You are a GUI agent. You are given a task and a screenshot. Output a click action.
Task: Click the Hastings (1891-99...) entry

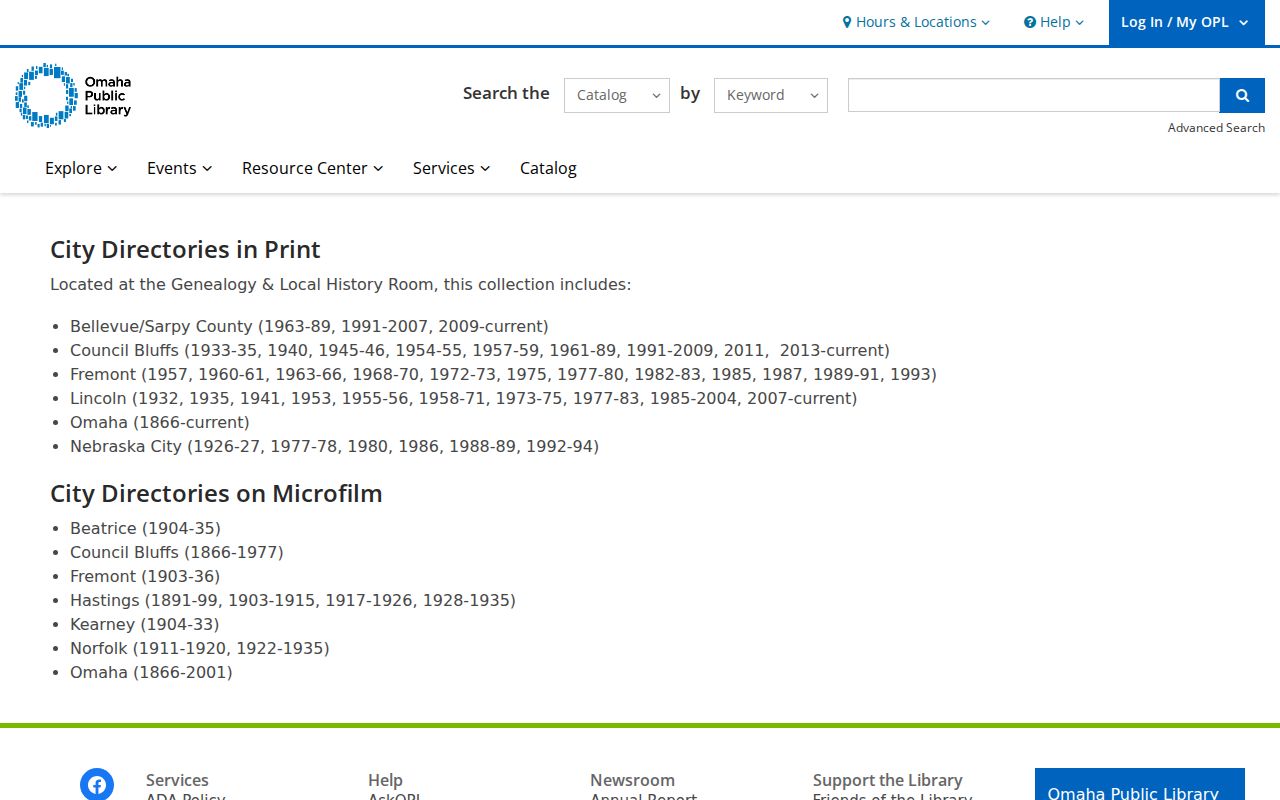click(293, 600)
